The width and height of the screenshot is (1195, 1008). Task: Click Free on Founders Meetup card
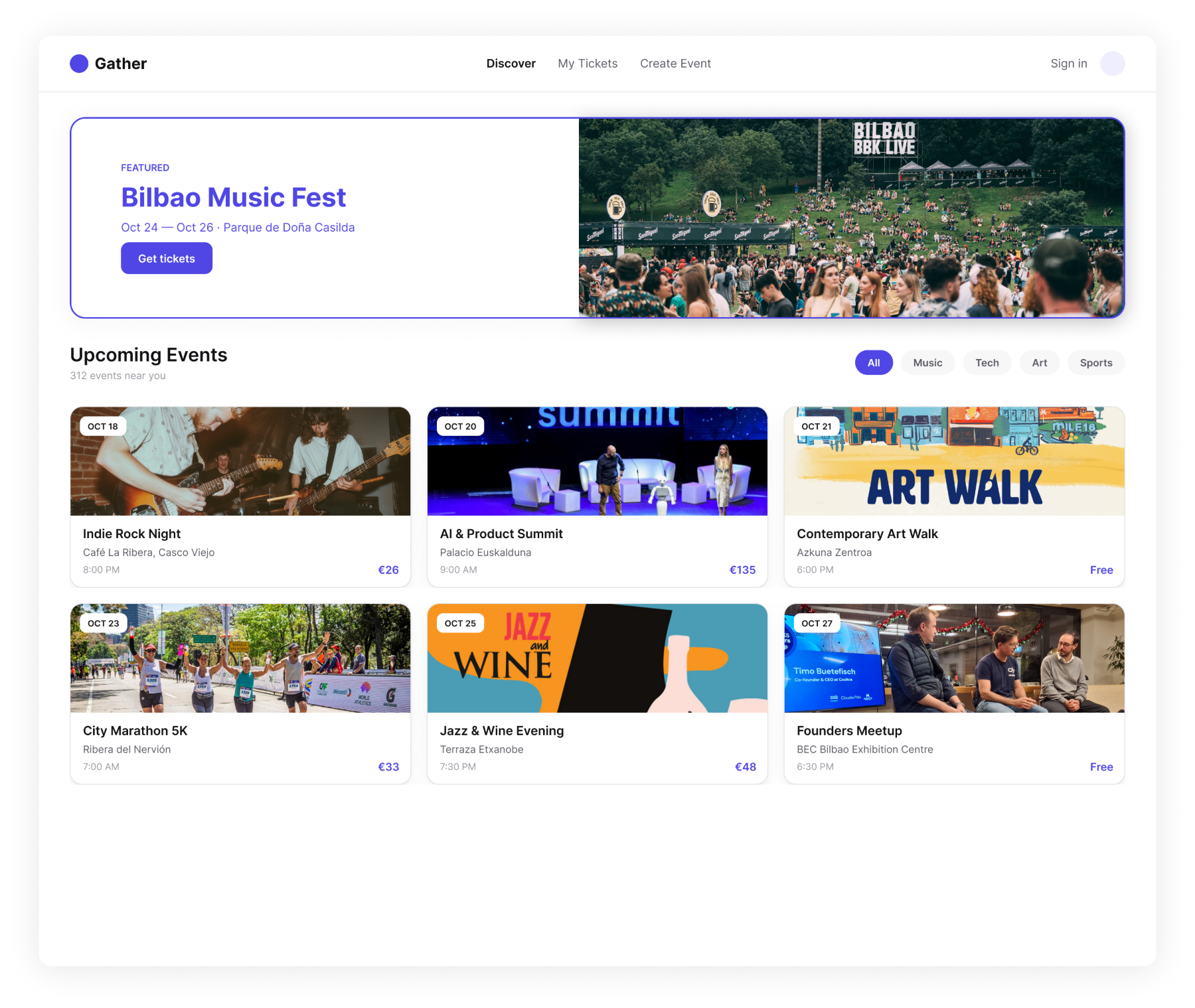click(x=1101, y=767)
